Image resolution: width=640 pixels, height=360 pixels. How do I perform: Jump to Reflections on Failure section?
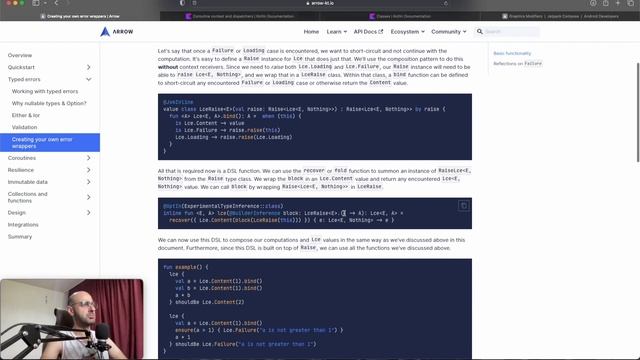click(x=518, y=63)
